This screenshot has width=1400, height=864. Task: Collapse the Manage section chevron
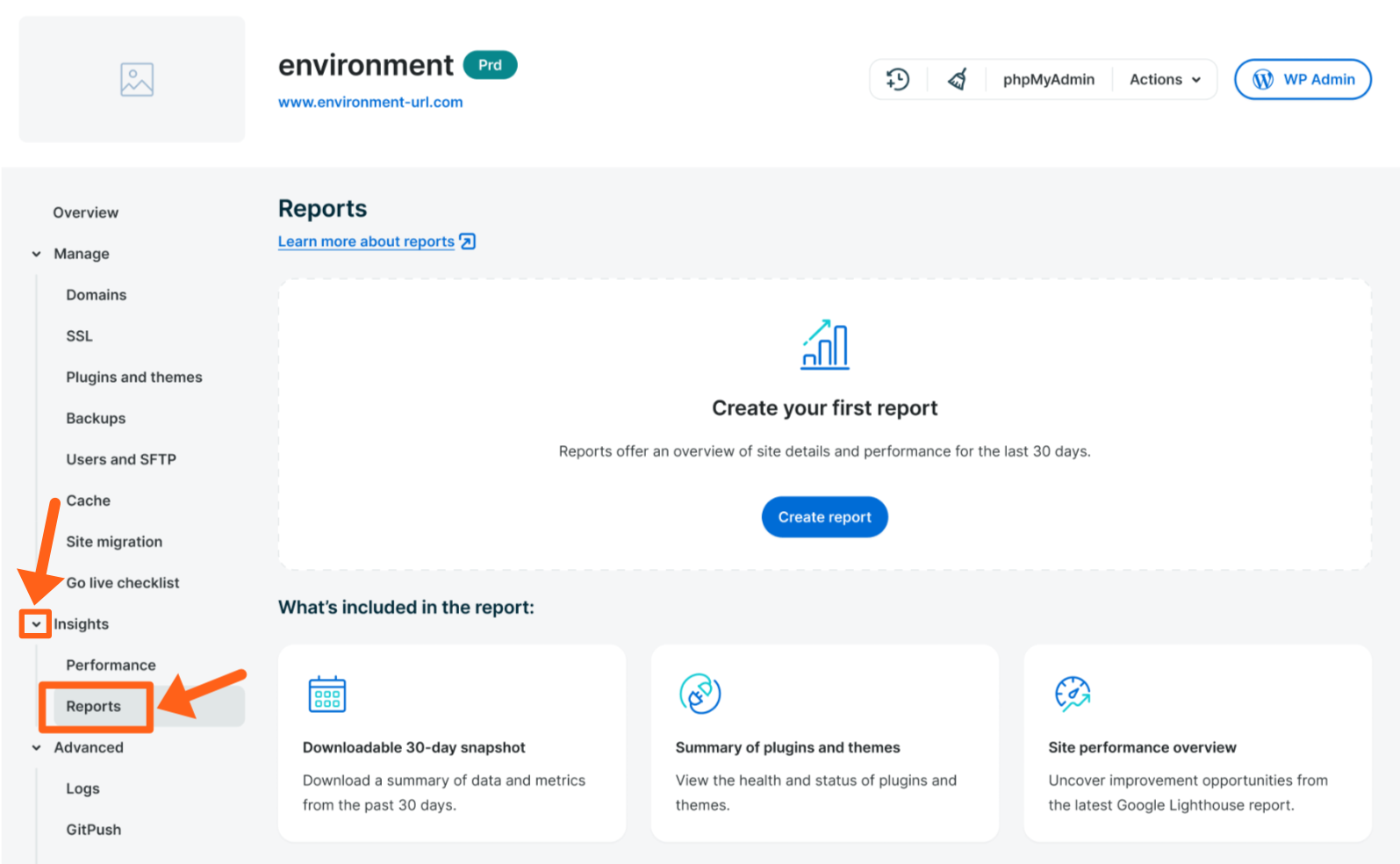[37, 254]
